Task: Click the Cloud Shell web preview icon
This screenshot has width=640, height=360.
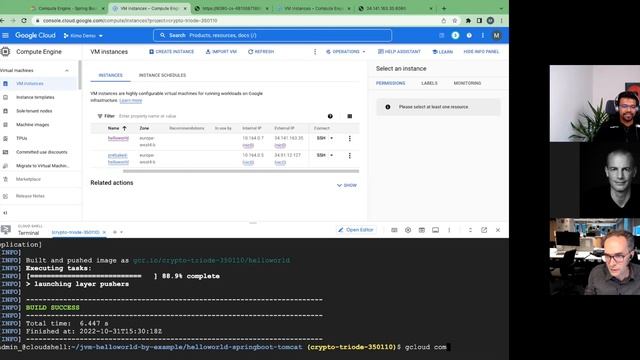Action: coord(422,230)
